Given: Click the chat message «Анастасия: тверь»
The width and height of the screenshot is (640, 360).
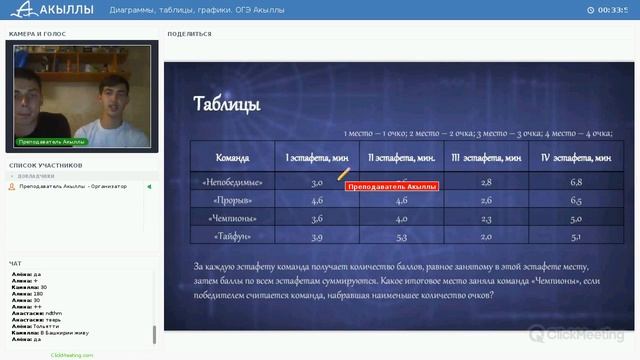Looking at the screenshot, I should pyautogui.click(x=36, y=320).
